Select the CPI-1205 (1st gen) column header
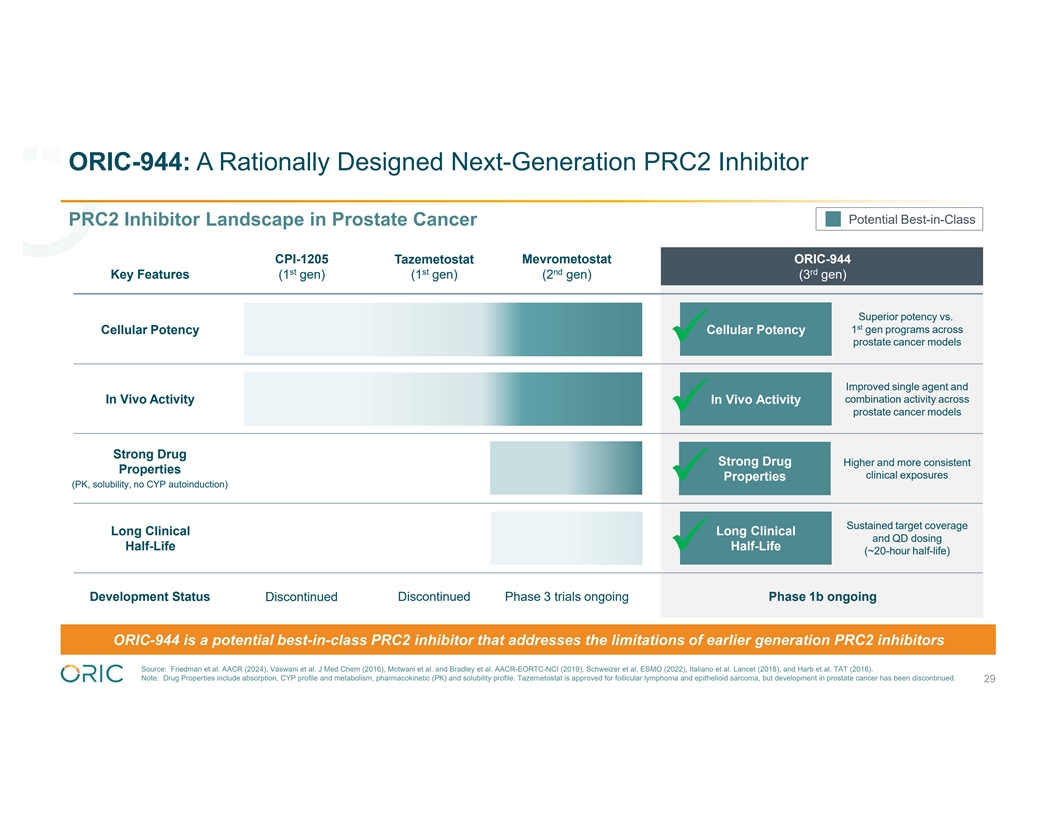The height and width of the screenshot is (816, 1056). coord(301,267)
